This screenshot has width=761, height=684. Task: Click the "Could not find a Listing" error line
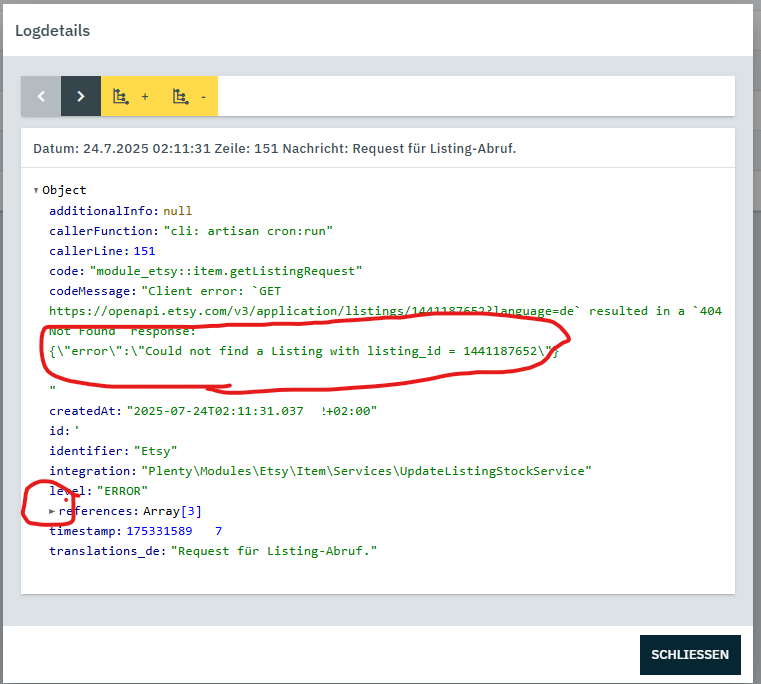tap(300, 351)
